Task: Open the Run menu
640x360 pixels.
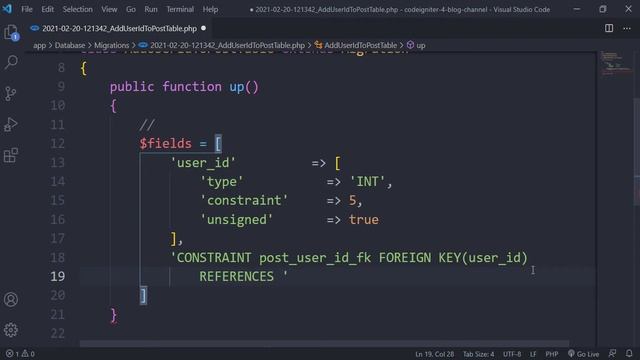Action: [x=151, y=9]
